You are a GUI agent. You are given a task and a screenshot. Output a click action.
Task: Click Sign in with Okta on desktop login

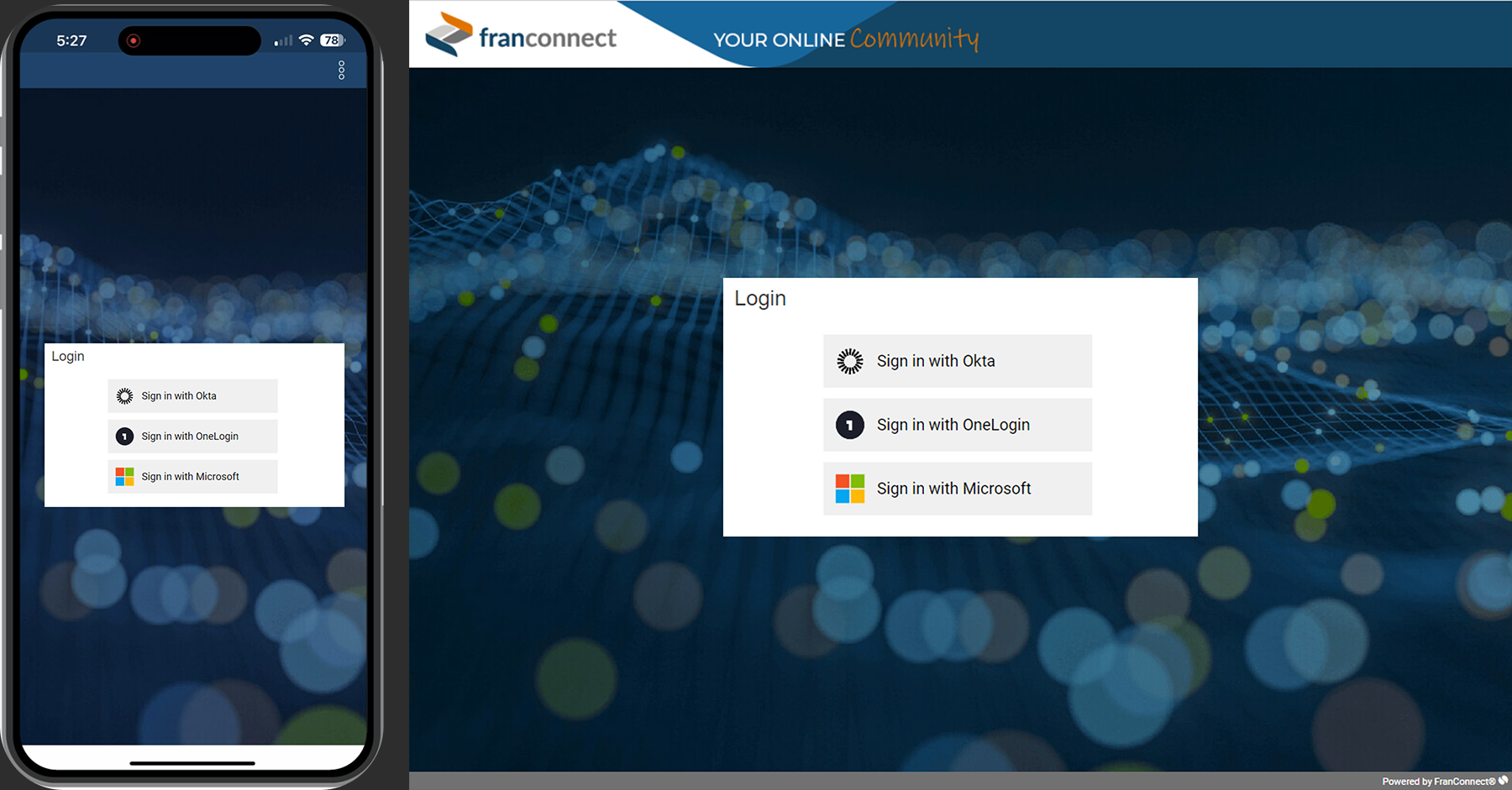[958, 361]
